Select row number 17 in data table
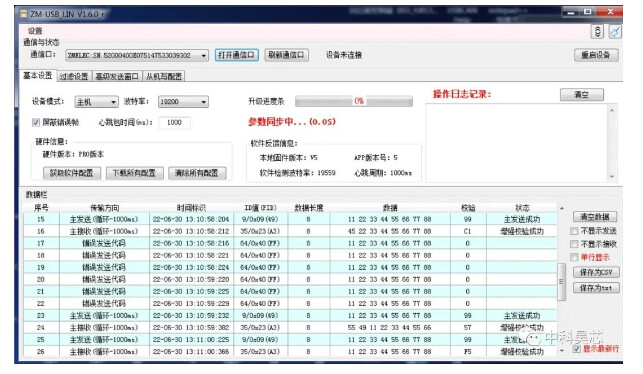 coord(41,243)
